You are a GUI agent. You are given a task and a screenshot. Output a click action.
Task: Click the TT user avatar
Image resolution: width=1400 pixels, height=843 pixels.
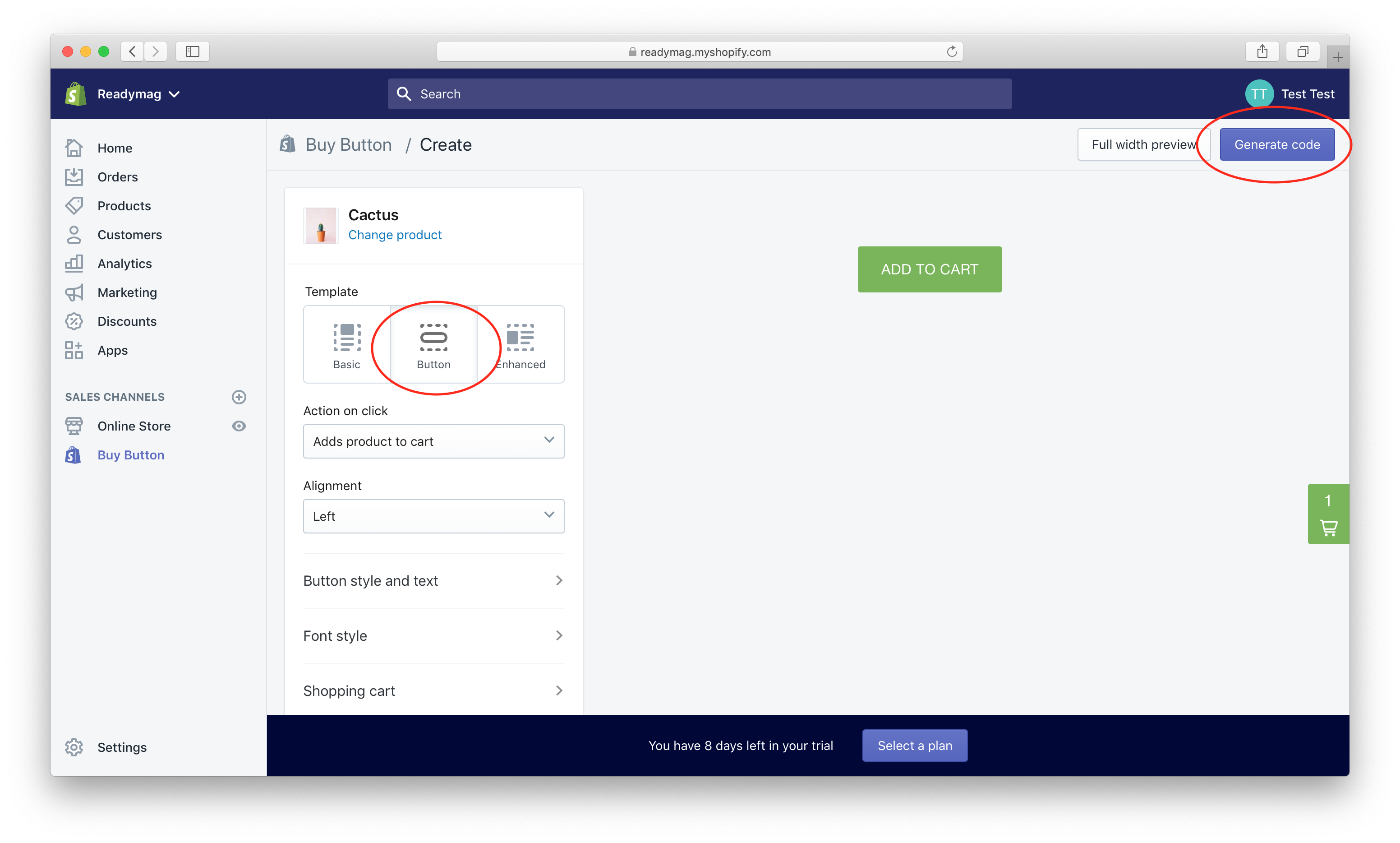pos(1259,94)
